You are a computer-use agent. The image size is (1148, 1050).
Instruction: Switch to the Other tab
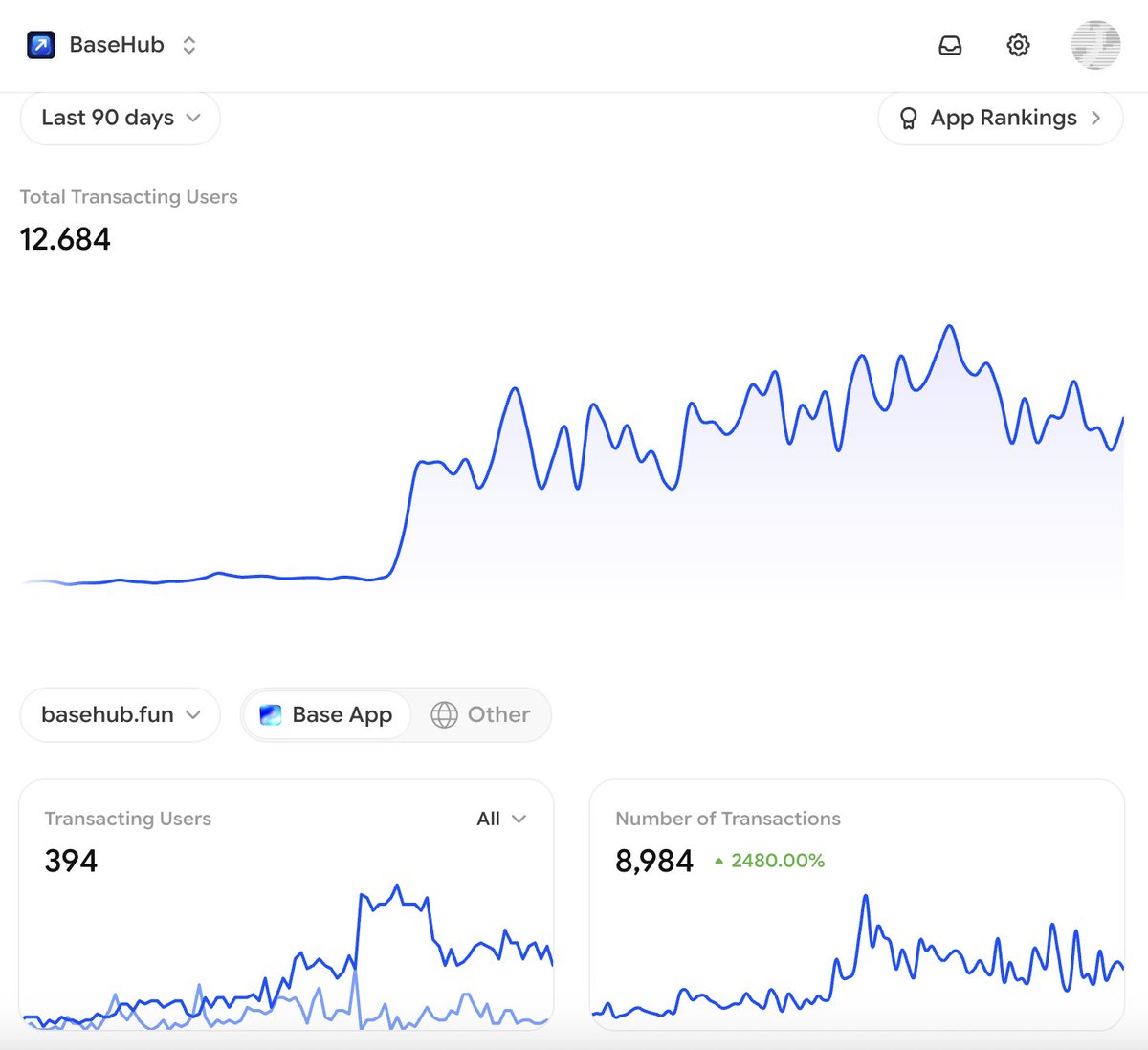480,714
